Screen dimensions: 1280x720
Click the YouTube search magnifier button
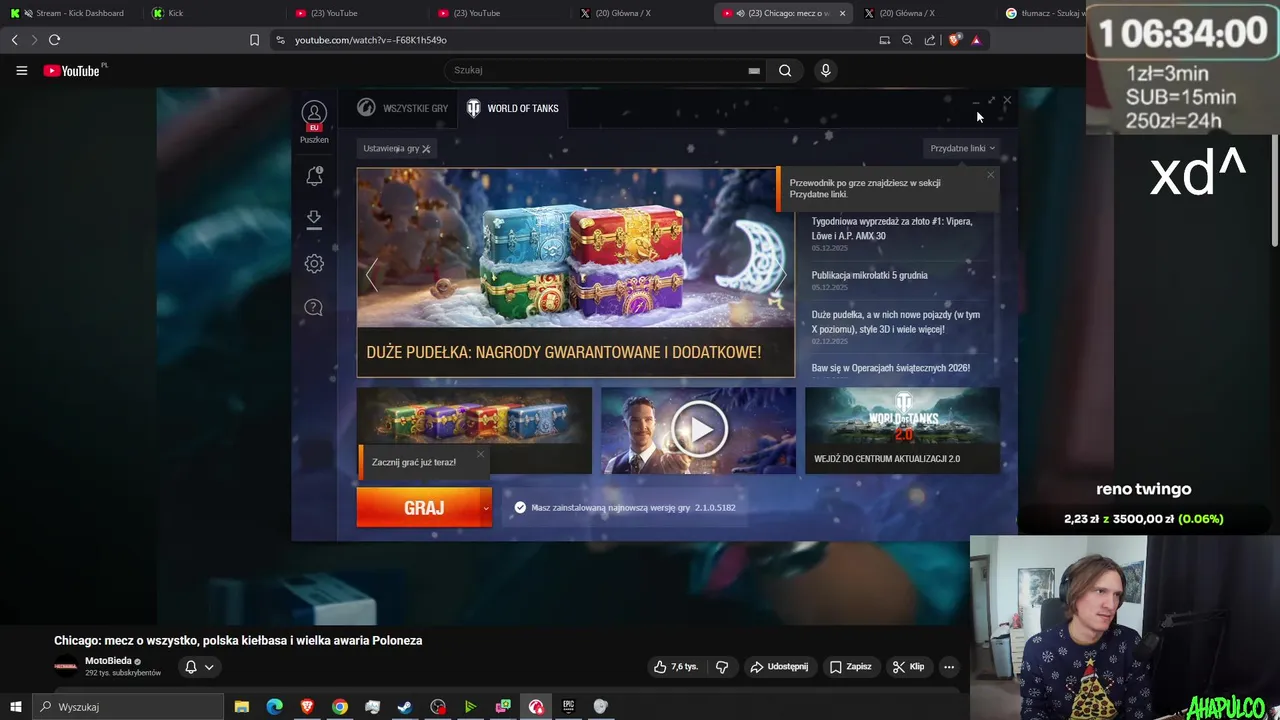[x=785, y=70]
